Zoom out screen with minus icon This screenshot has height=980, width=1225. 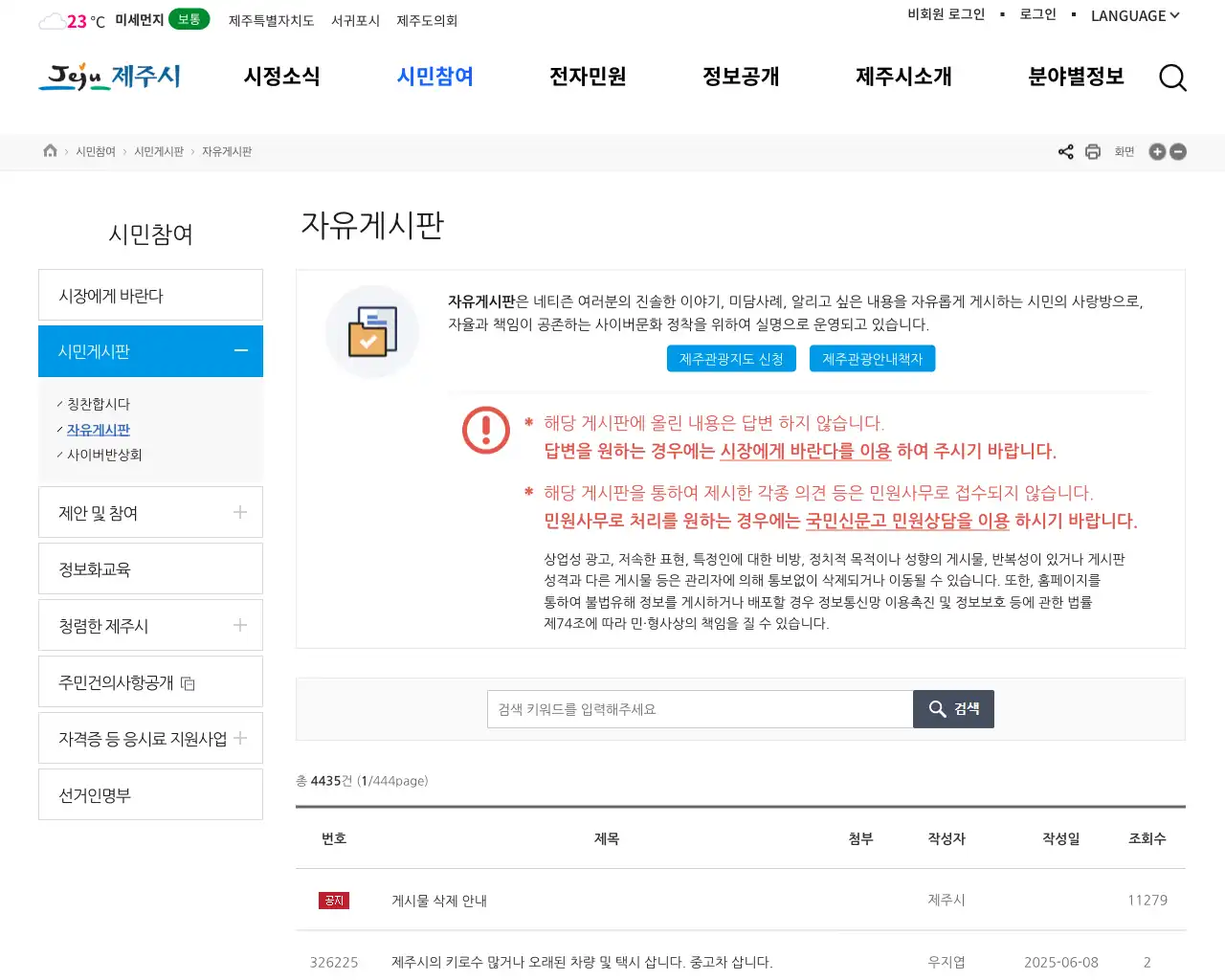pyautogui.click(x=1178, y=151)
